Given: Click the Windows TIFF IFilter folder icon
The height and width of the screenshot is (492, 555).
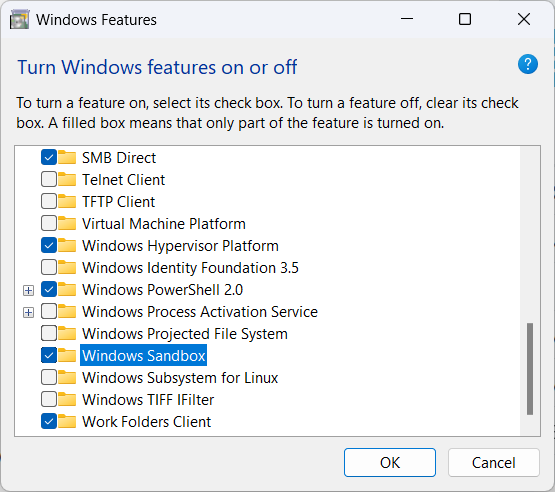Looking at the screenshot, I should pyautogui.click(x=67, y=399).
